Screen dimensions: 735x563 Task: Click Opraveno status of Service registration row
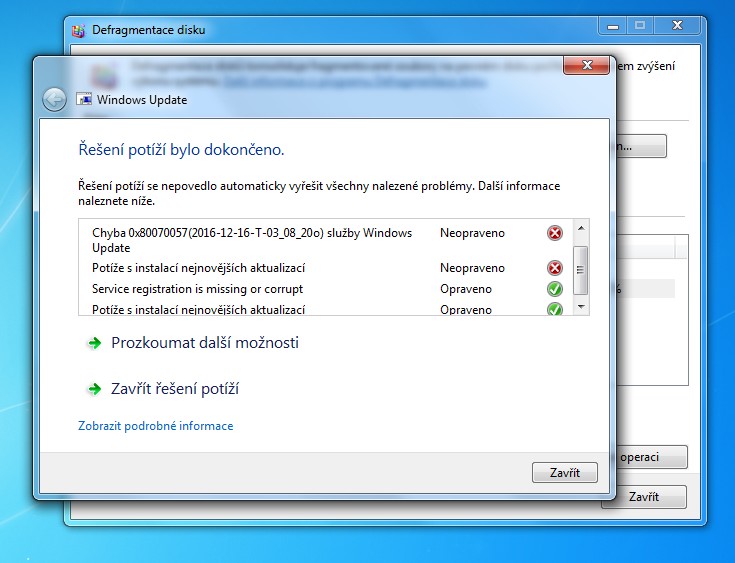tap(465, 289)
